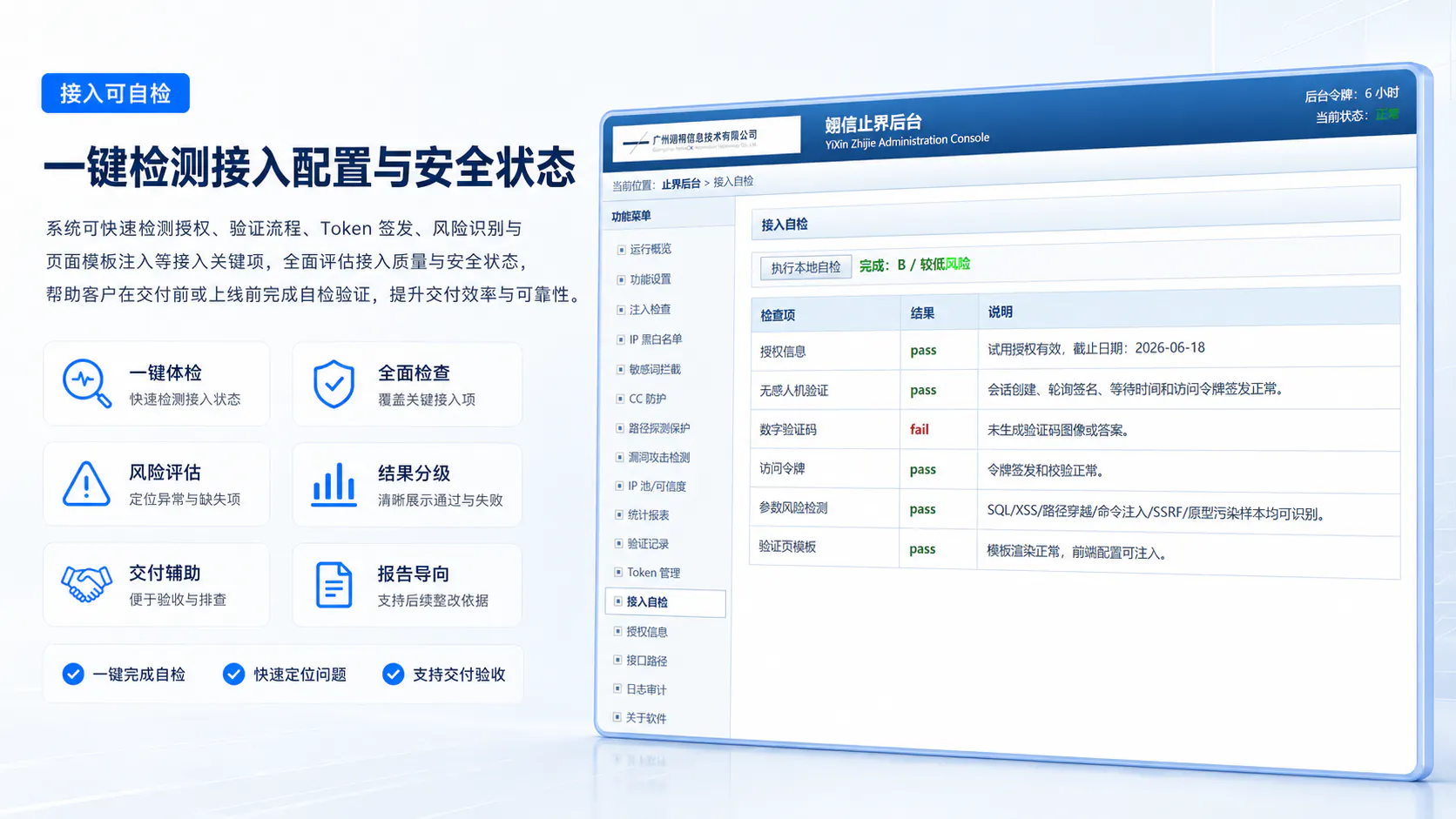
Task: Click the warning triangle icon for 风险评估
Action: (x=86, y=484)
